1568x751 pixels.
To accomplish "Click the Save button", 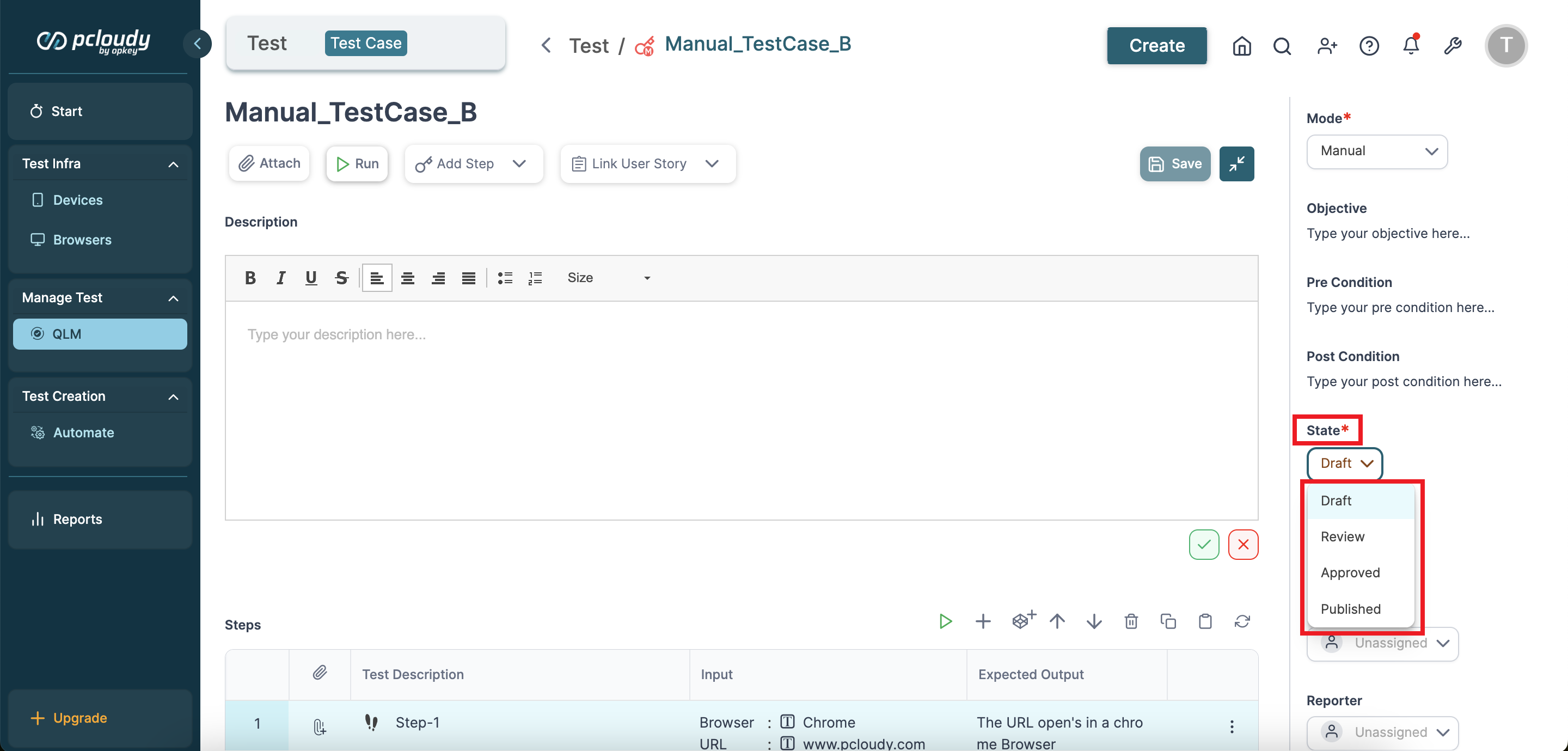I will click(1175, 164).
